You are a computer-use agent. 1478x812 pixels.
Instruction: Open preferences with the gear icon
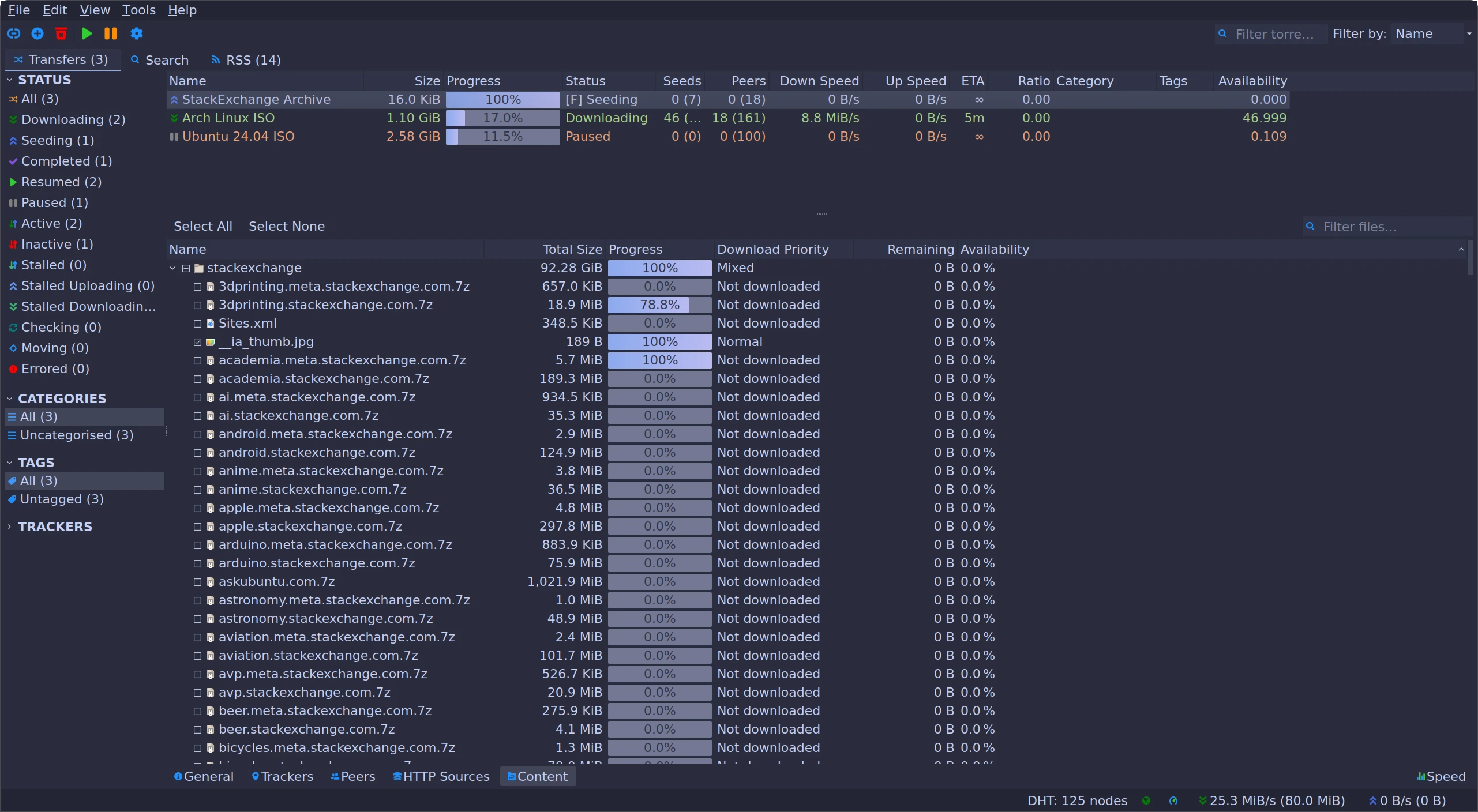137,34
